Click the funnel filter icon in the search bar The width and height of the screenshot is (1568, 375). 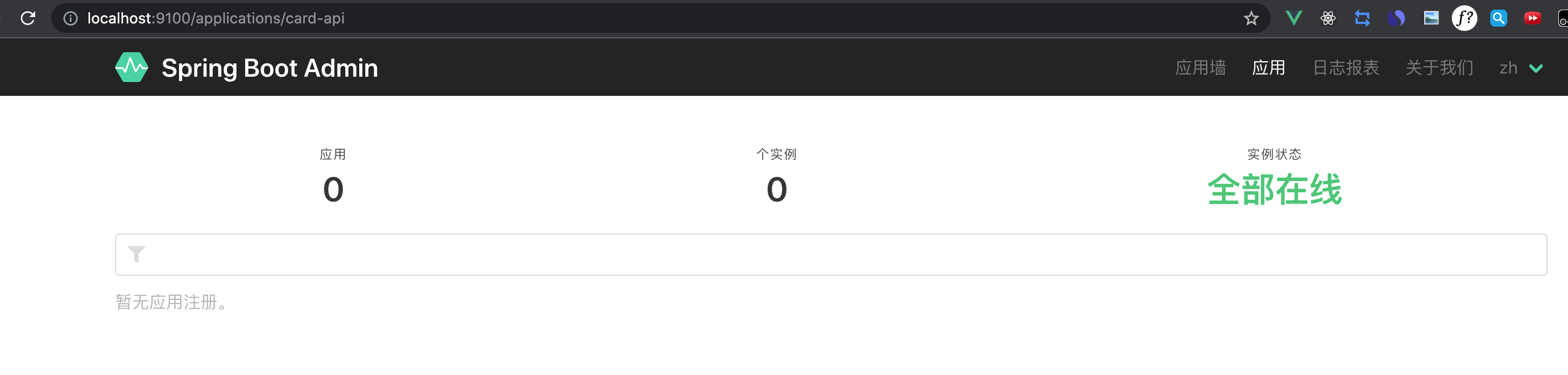pos(136,254)
